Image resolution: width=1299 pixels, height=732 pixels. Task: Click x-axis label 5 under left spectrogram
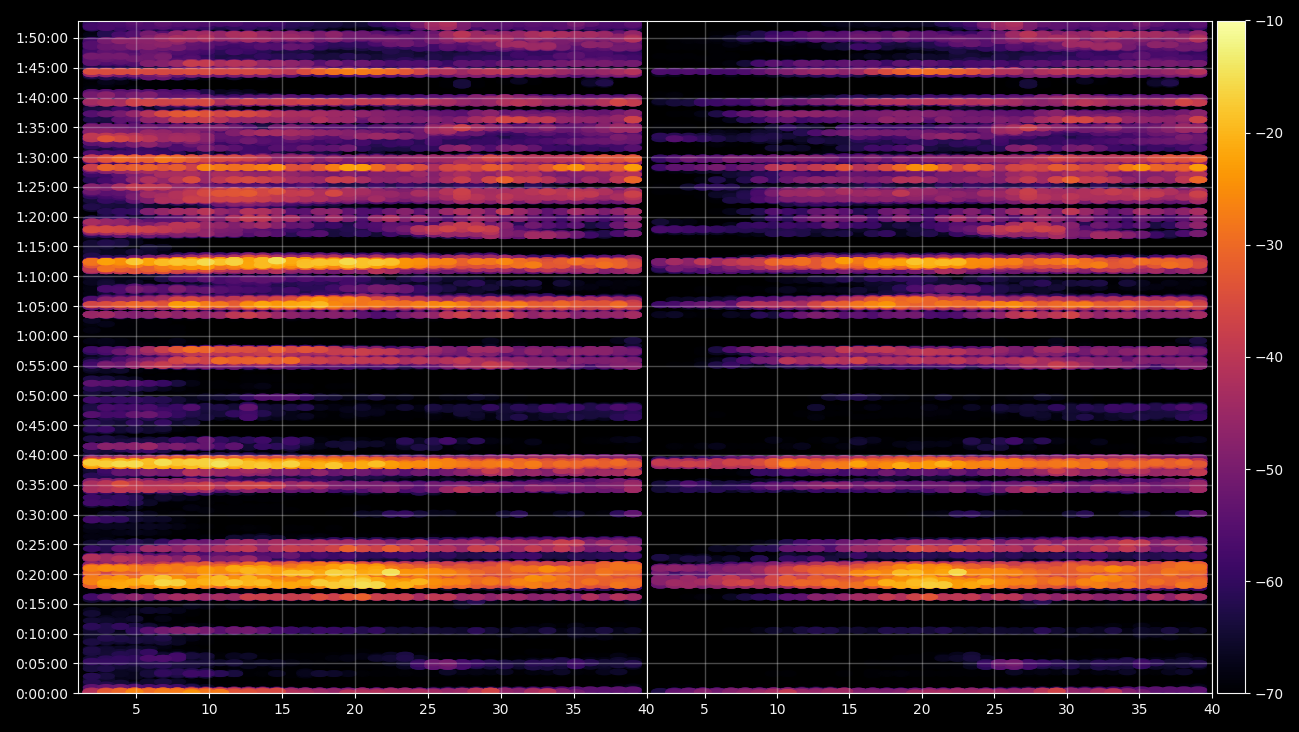pos(136,710)
